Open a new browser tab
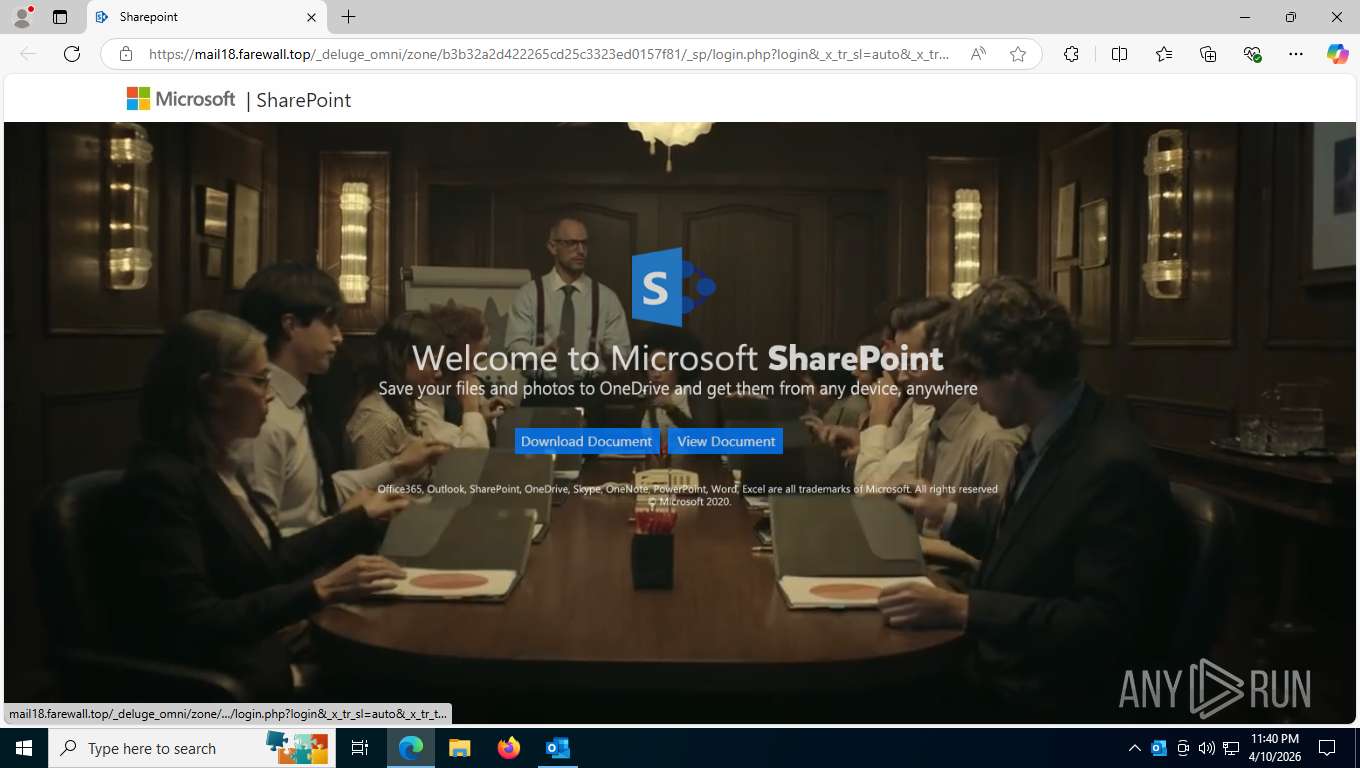Viewport: 1360px width, 768px height. tap(348, 17)
